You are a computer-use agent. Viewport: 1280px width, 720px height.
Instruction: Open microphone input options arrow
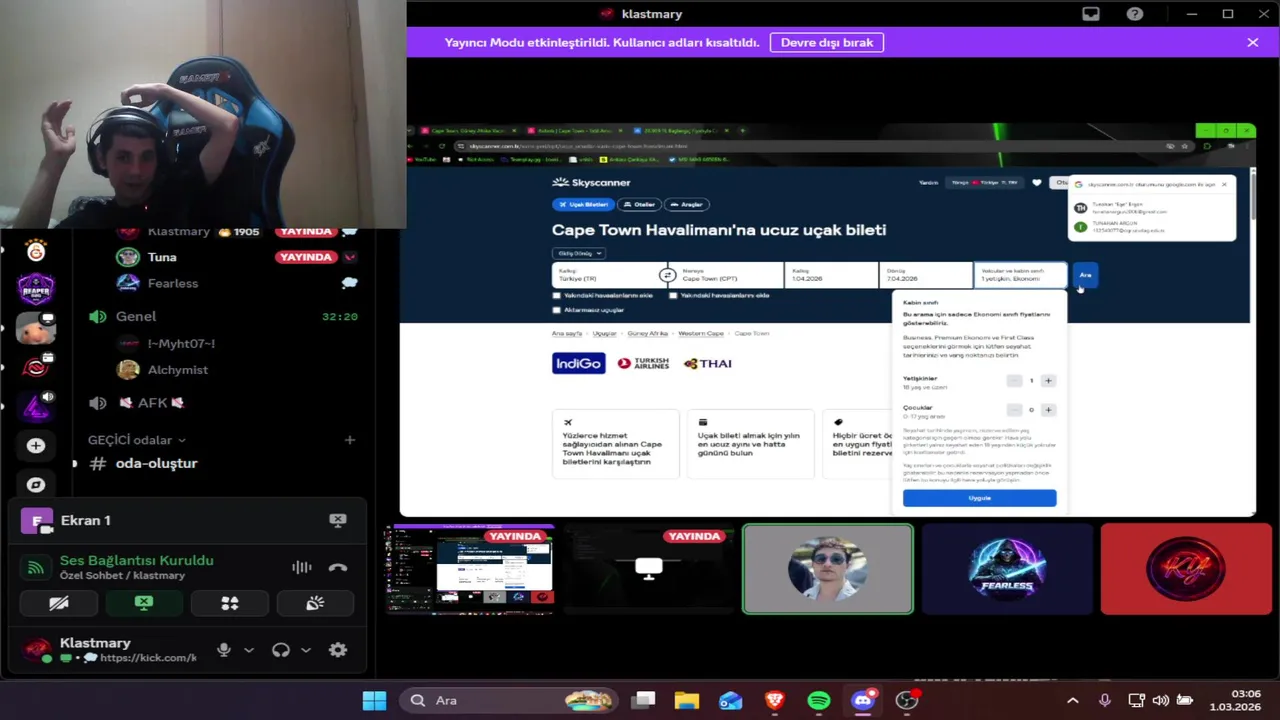coord(249,650)
